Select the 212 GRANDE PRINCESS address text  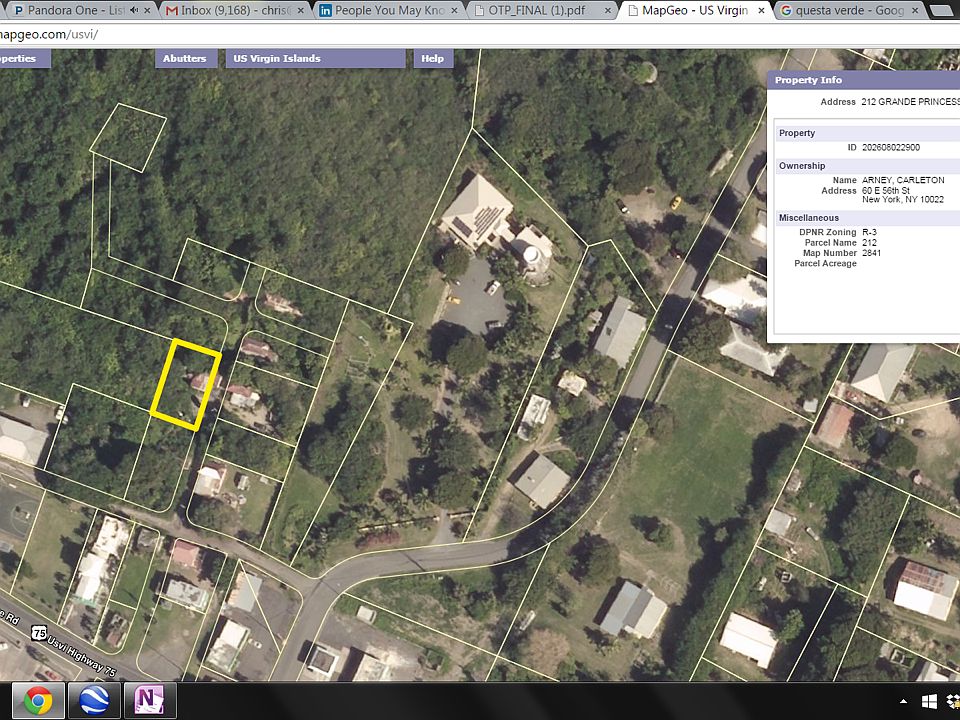[910, 102]
